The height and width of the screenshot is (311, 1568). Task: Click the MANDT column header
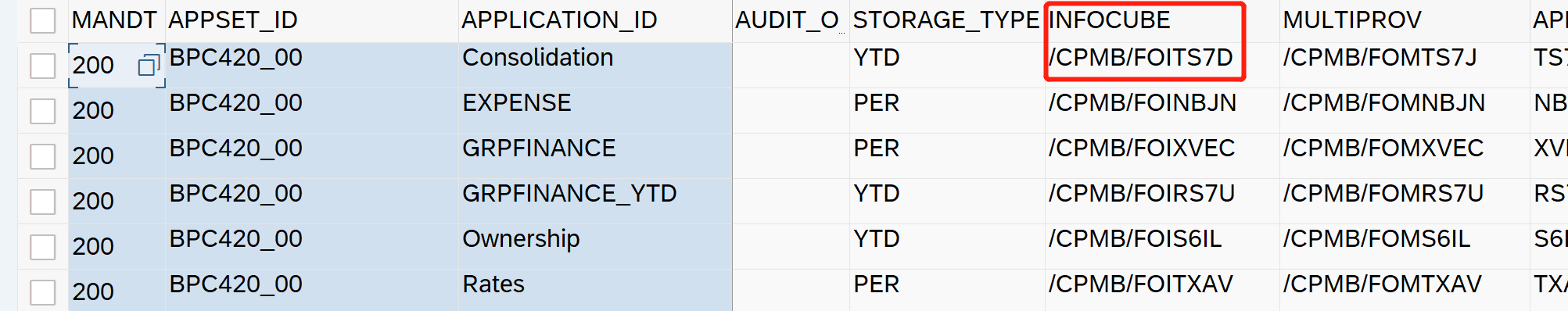(115, 20)
